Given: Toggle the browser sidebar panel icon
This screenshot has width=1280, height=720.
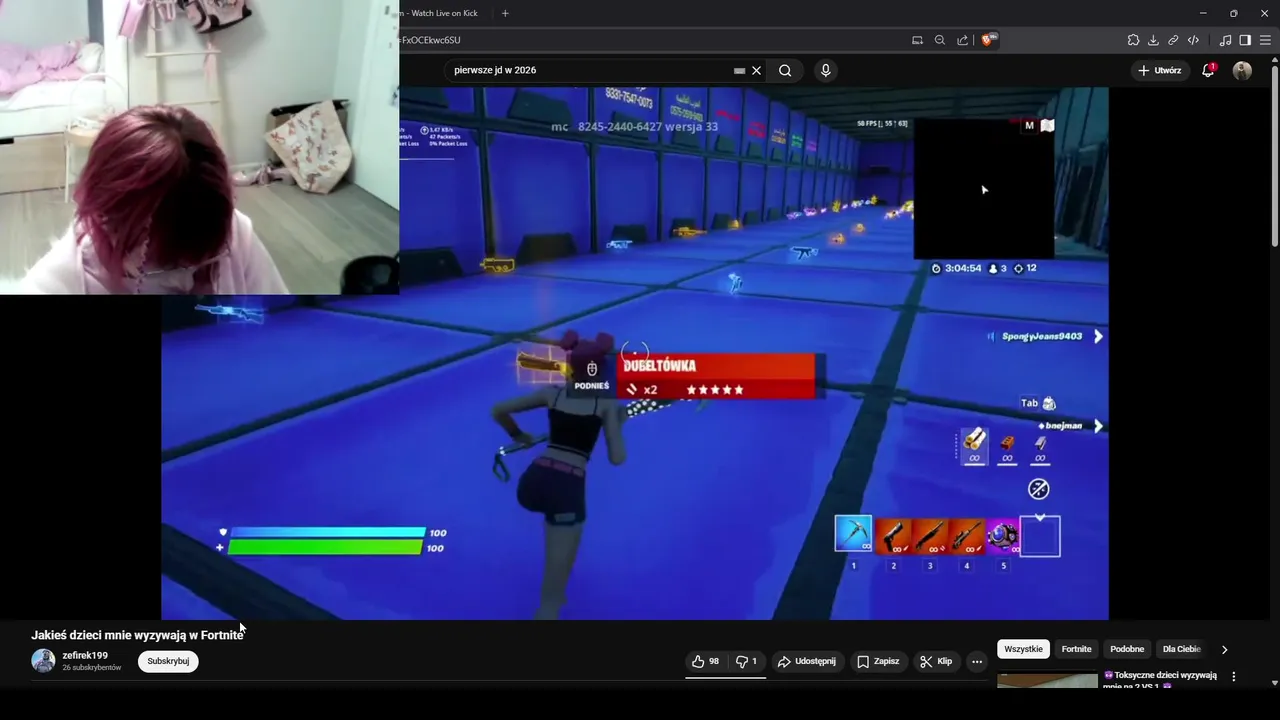Looking at the screenshot, I should point(1245,40).
